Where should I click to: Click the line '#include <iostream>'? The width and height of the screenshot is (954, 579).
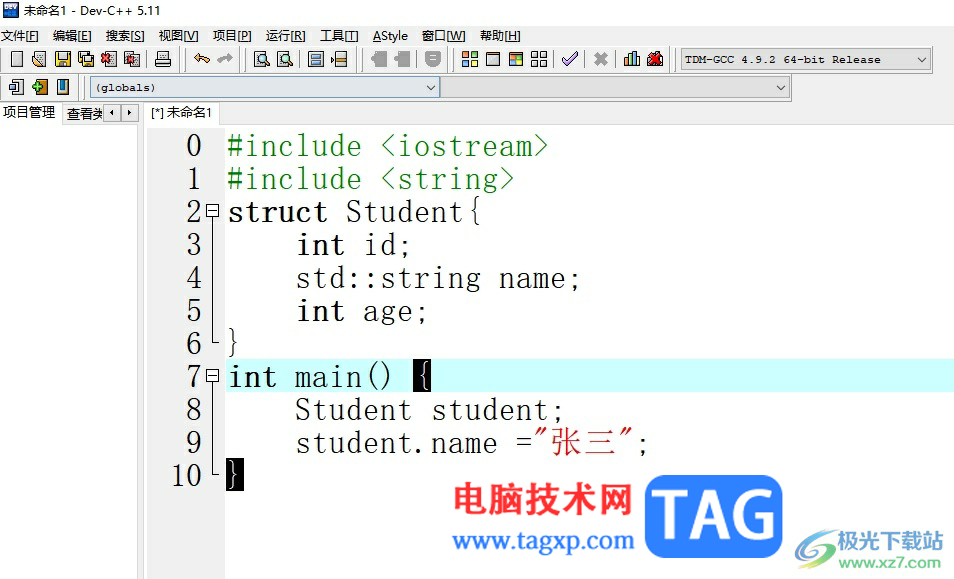tap(388, 146)
